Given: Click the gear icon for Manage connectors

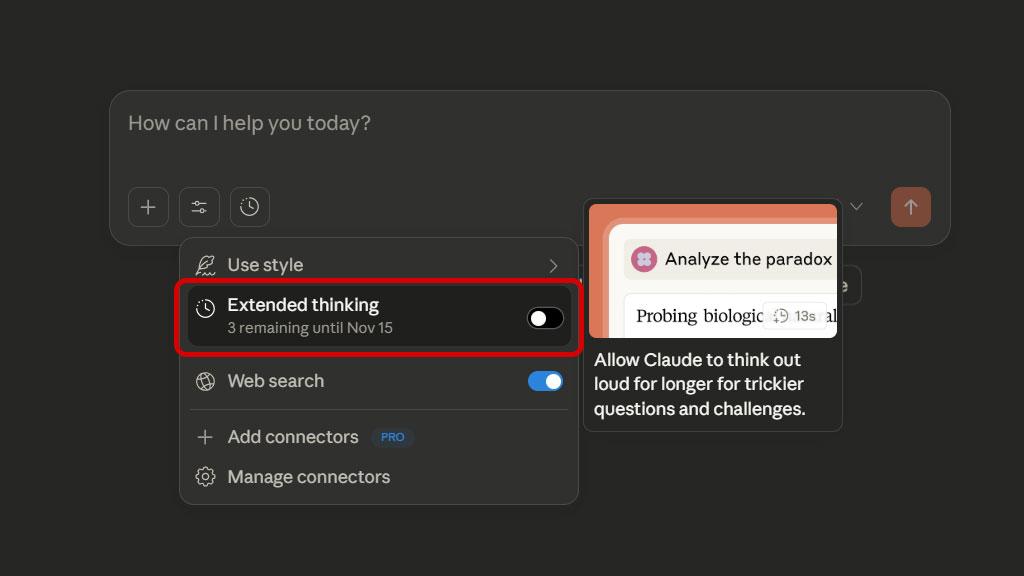Looking at the screenshot, I should pos(205,477).
